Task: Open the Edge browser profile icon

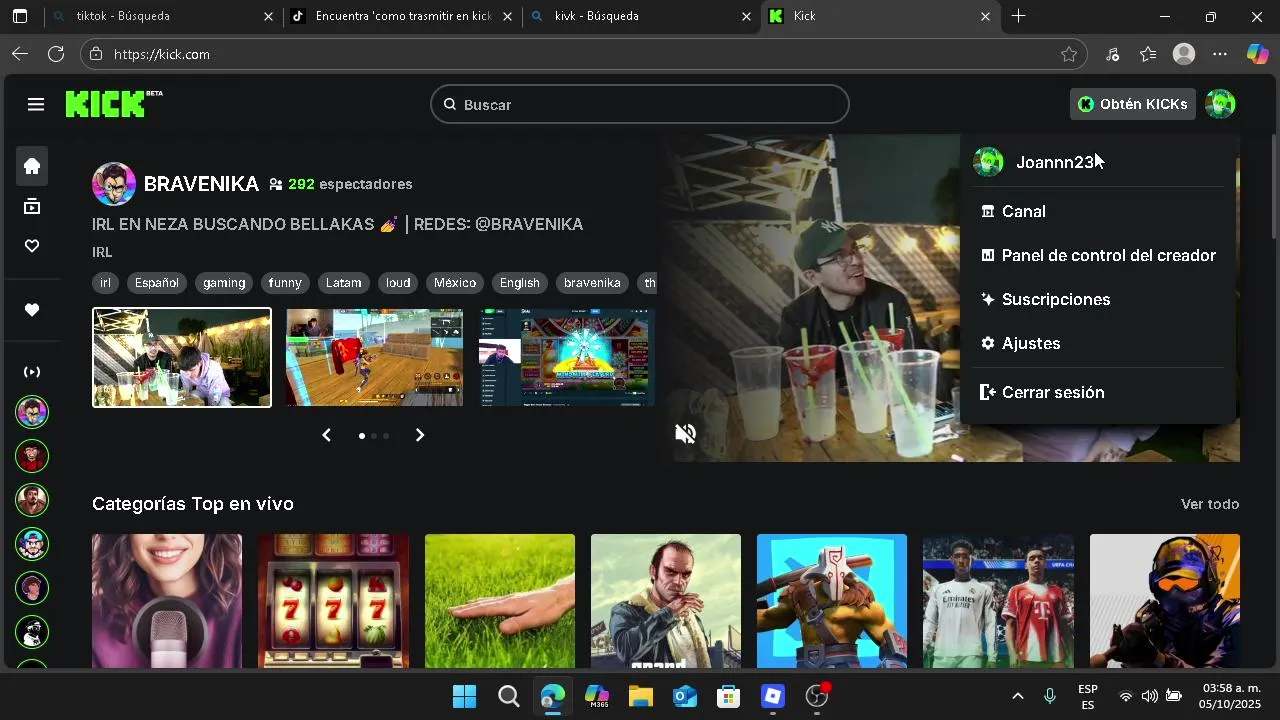Action: 1184,54
